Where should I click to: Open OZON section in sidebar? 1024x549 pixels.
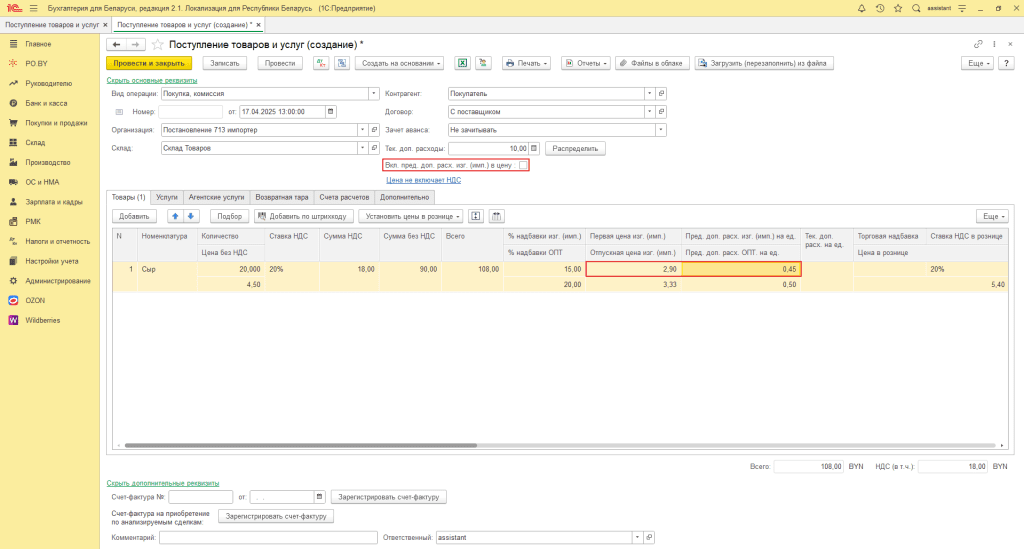pyautogui.click(x=35, y=300)
